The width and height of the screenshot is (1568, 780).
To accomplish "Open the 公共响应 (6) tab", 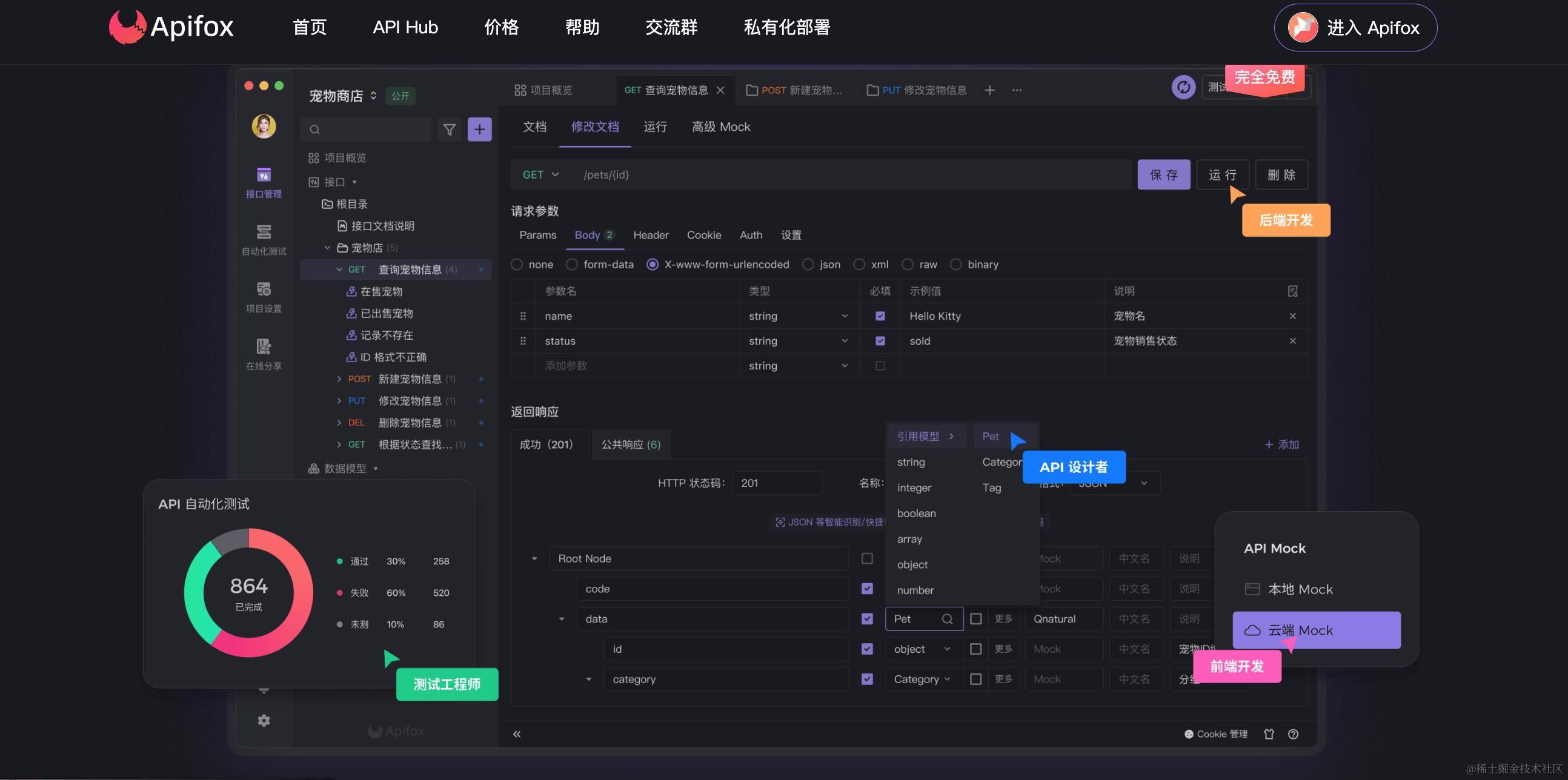I will [631, 444].
